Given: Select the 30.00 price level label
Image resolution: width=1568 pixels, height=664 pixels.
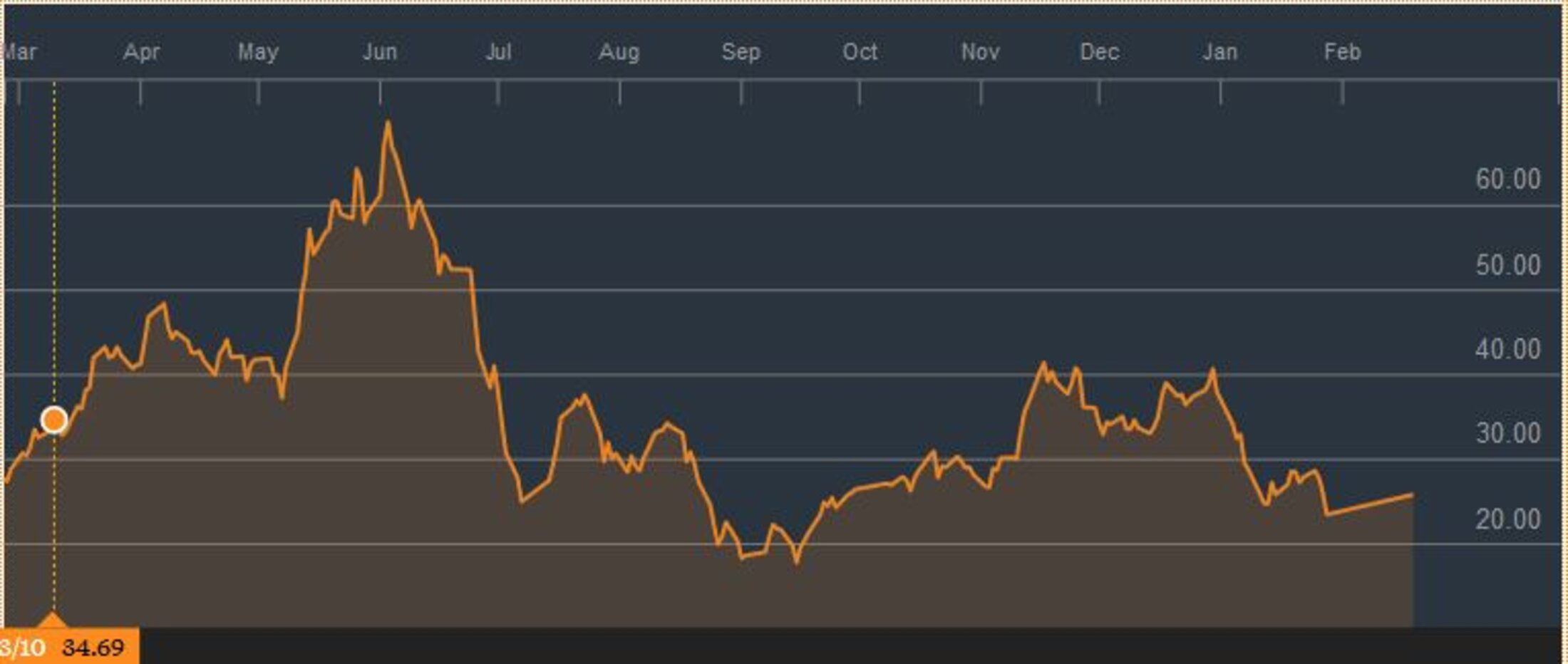Looking at the screenshot, I should click(1507, 433).
